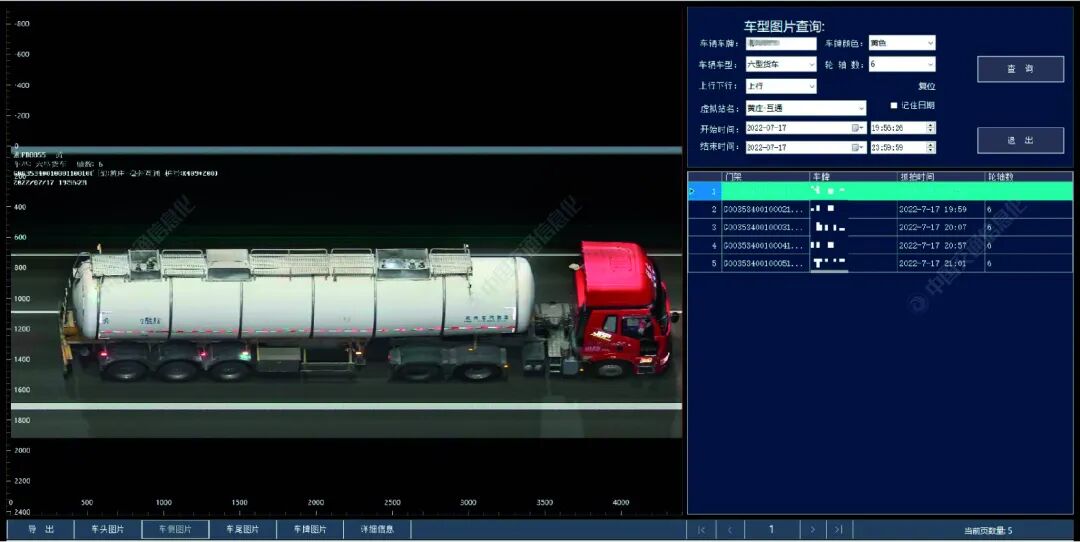The image size is (1080, 542).
Task: Select result row 5 captured at 21:01
Action: (880, 263)
